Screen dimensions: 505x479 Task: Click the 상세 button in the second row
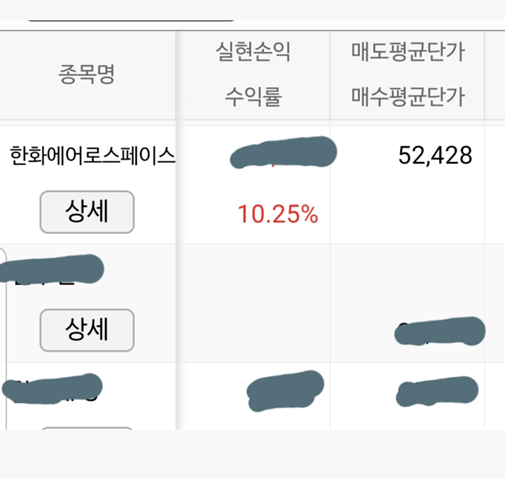click(87, 330)
